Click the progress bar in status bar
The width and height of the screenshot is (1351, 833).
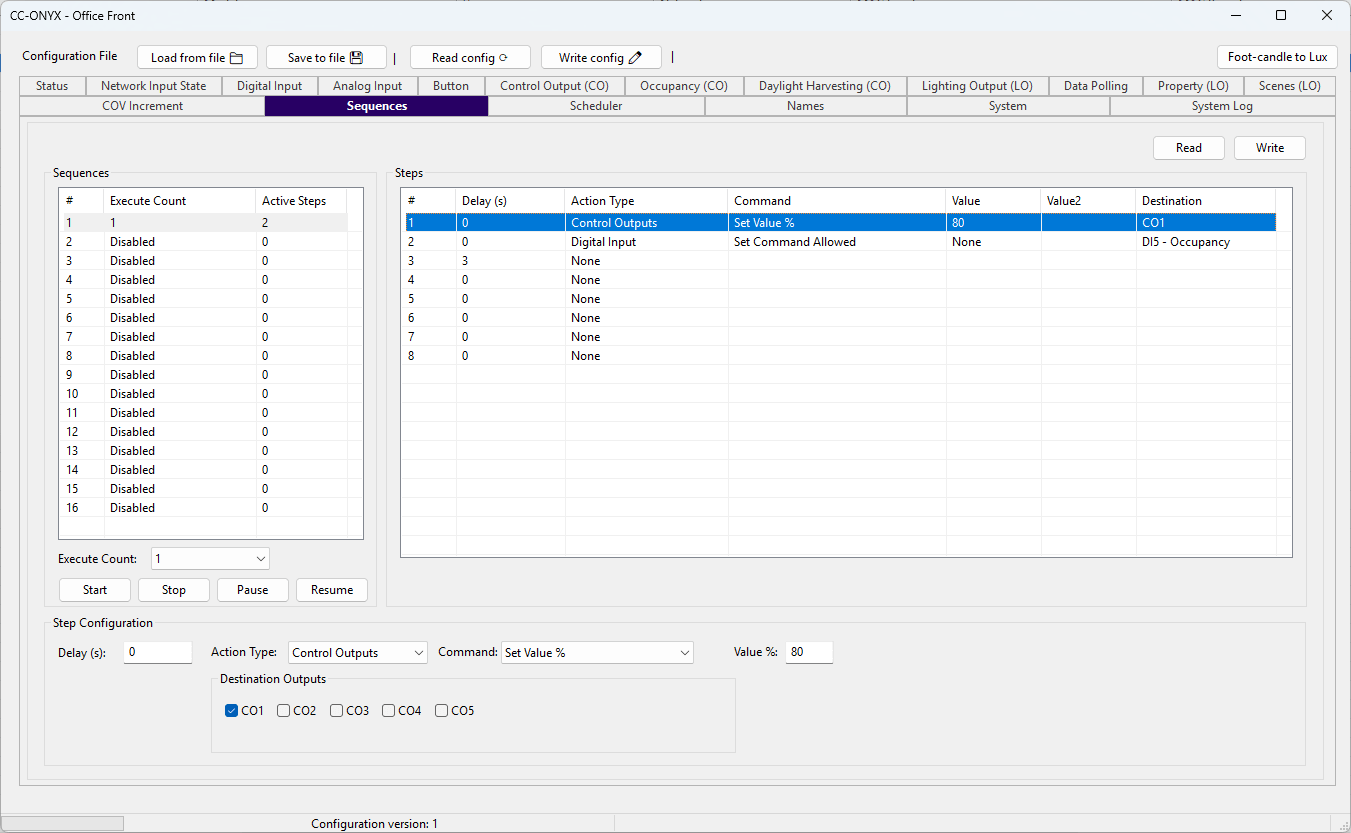(64, 824)
